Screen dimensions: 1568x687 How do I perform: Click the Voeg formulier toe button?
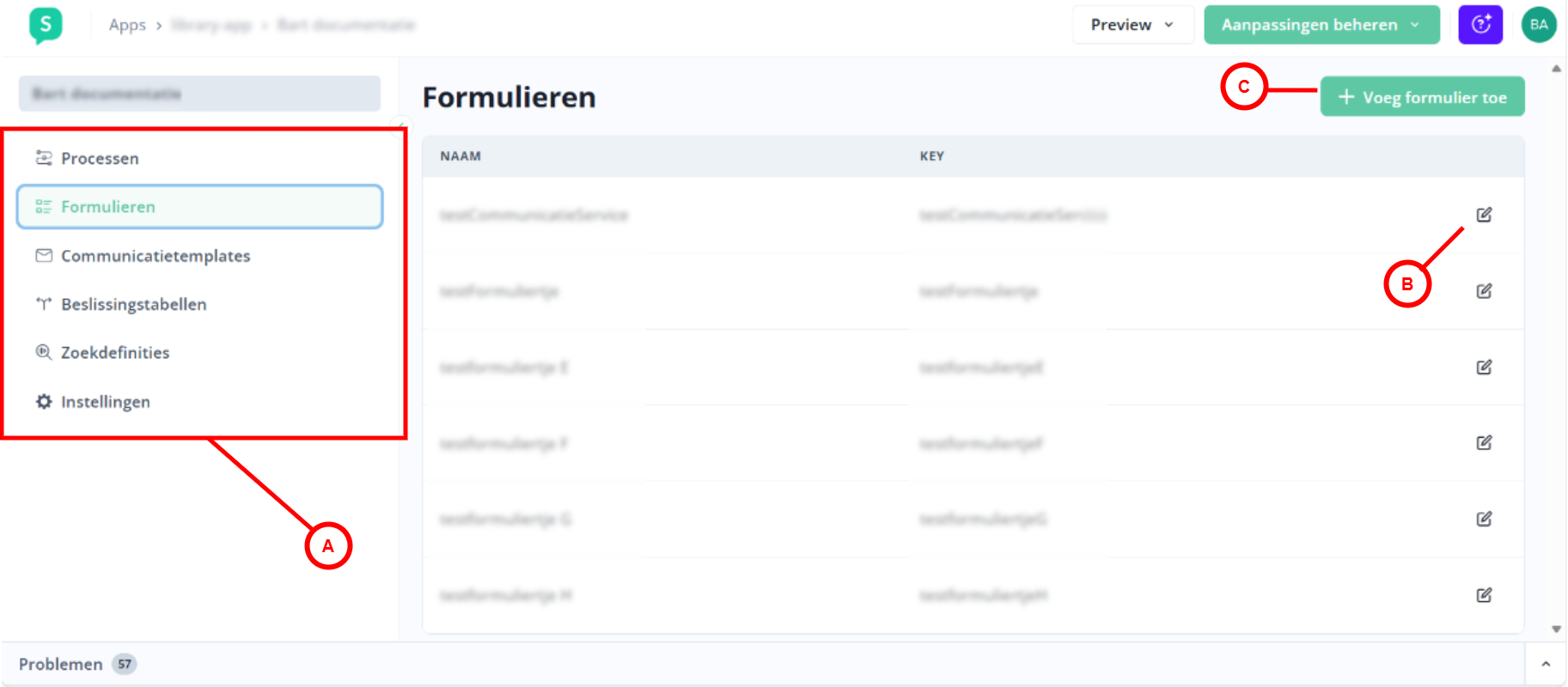point(1422,97)
